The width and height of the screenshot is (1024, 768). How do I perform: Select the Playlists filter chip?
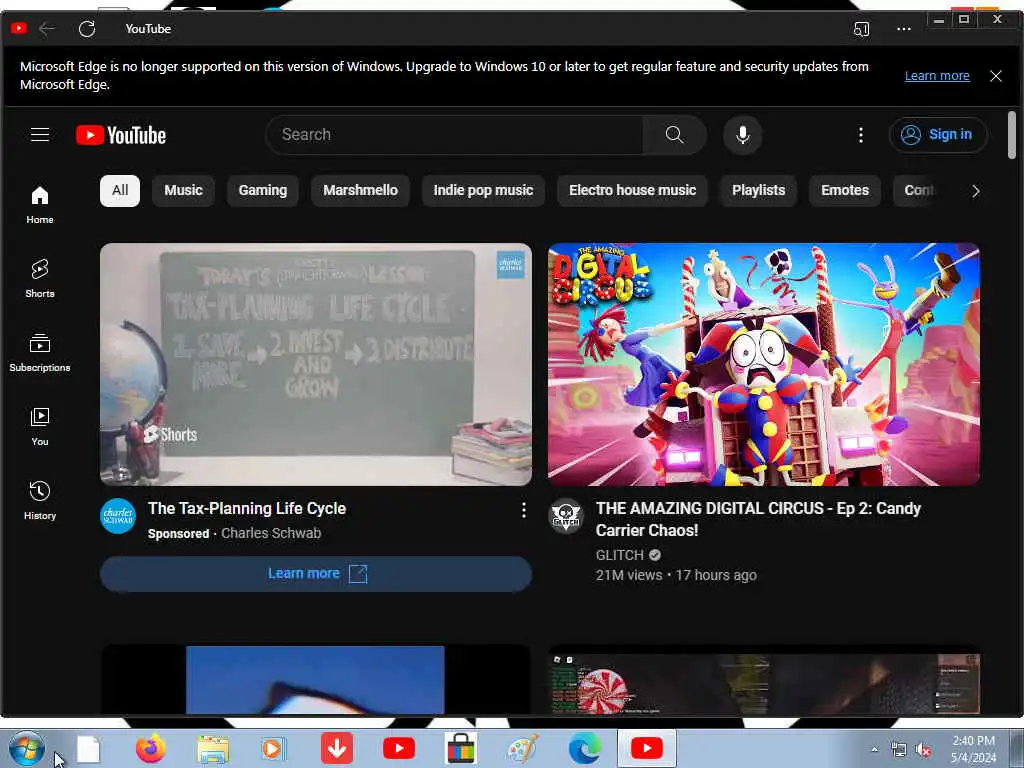pos(758,191)
